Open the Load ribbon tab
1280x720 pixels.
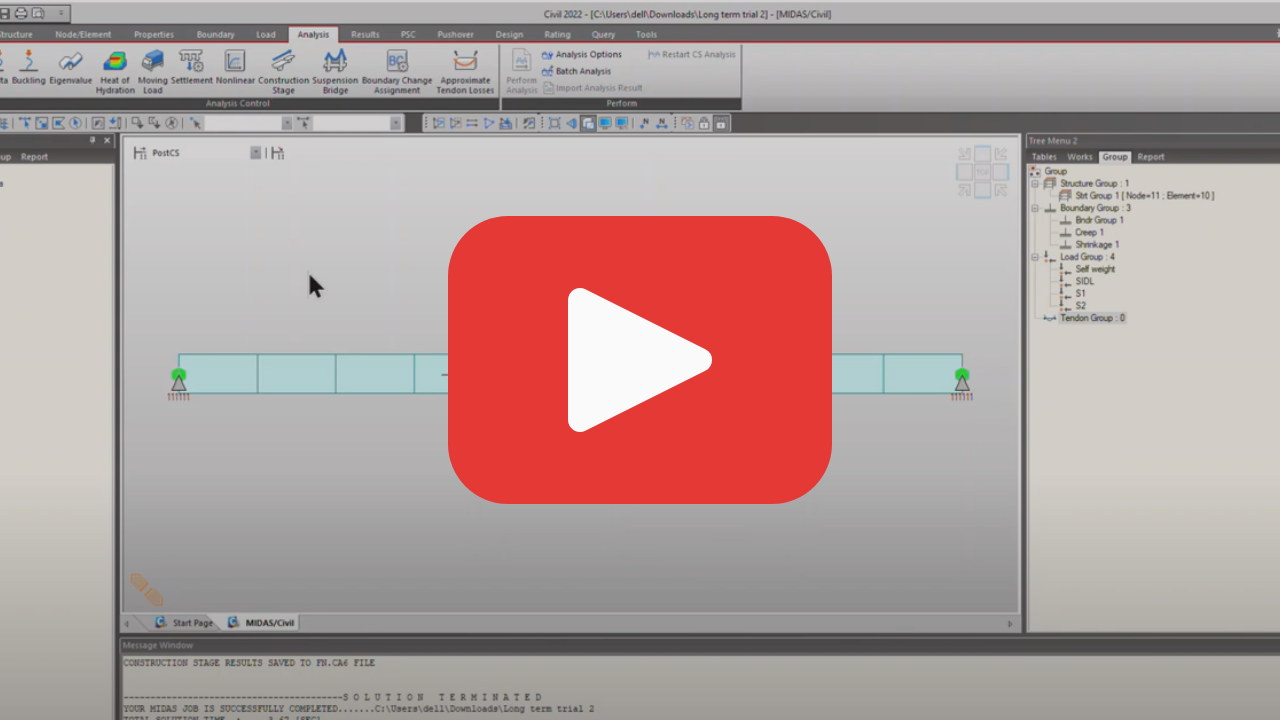tap(265, 34)
